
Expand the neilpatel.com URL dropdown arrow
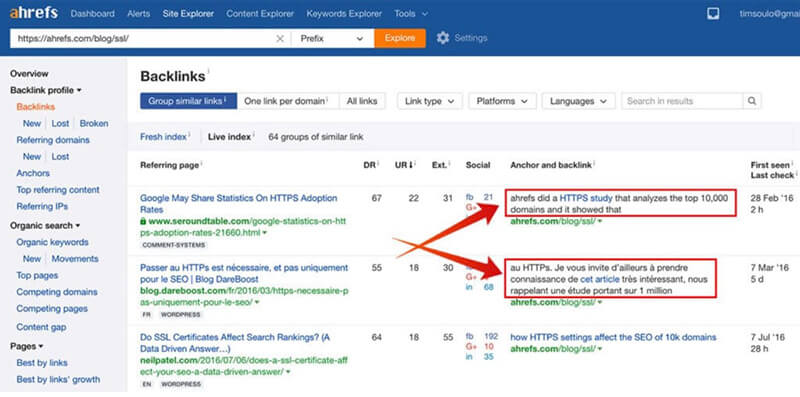(288, 373)
